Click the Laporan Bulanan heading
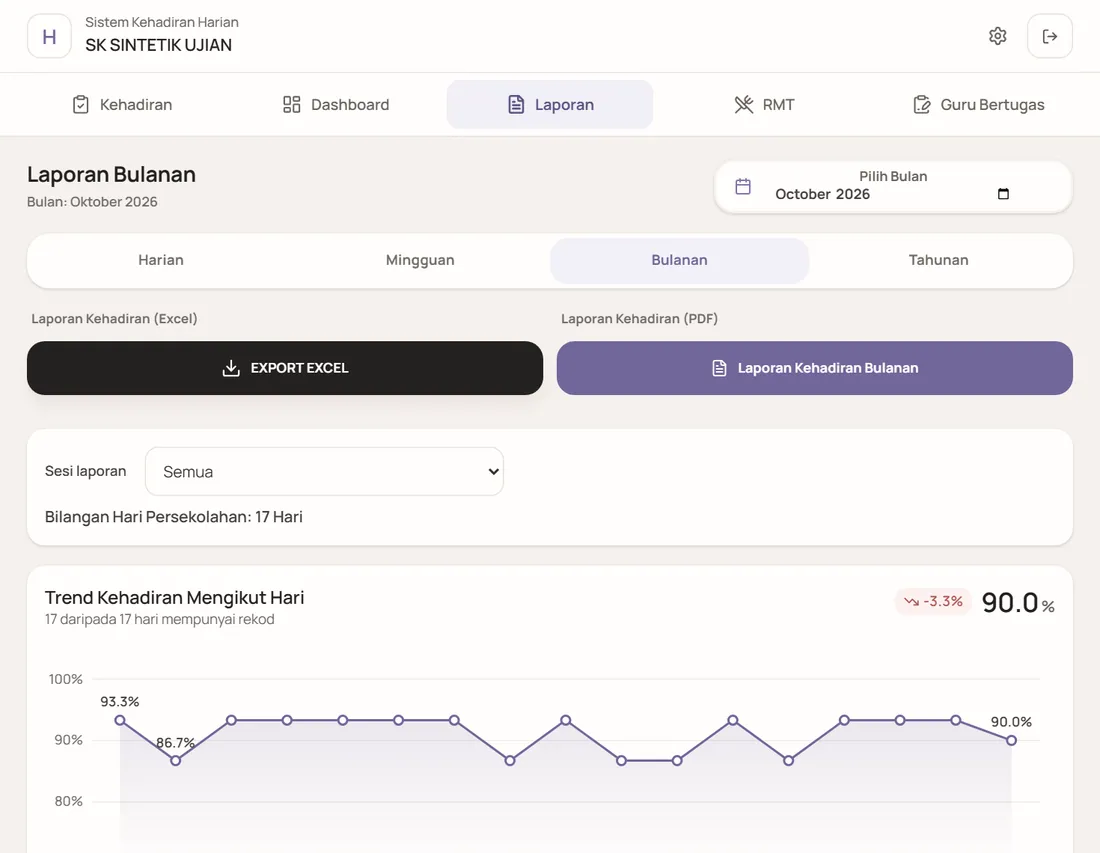Viewport: 1100px width, 853px height. coord(112,174)
